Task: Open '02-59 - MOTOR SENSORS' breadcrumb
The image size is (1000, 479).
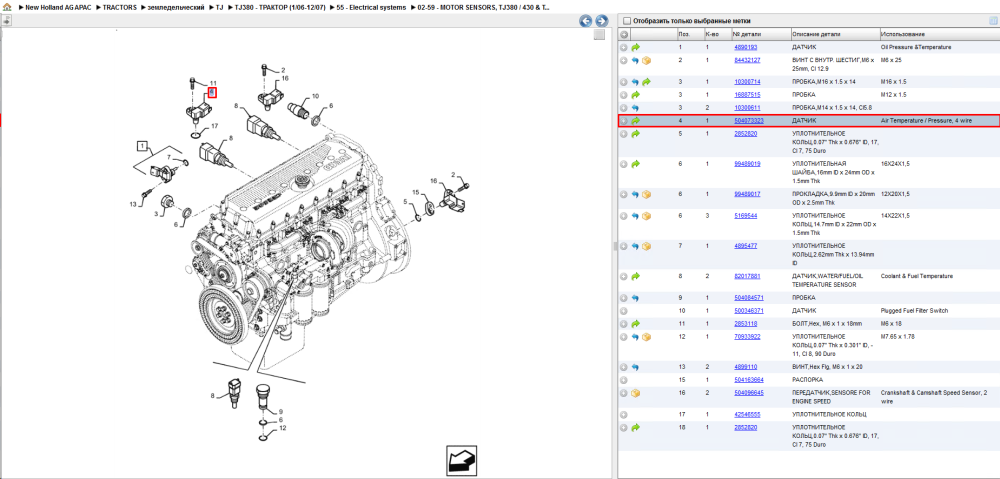Action: [483, 8]
